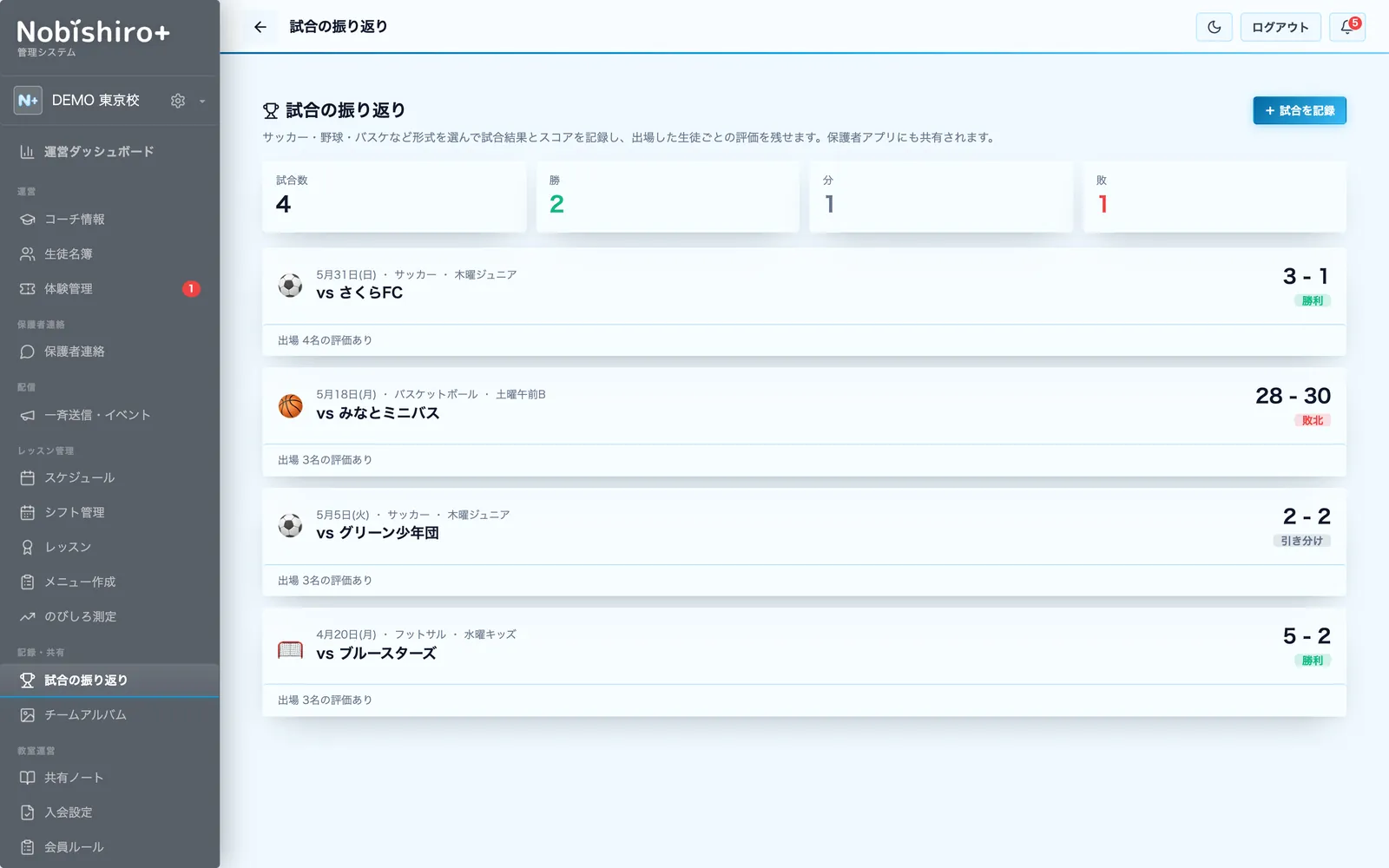Click the 入会設定 document icon
Viewport: 1389px width, 868px height.
pos(28,812)
